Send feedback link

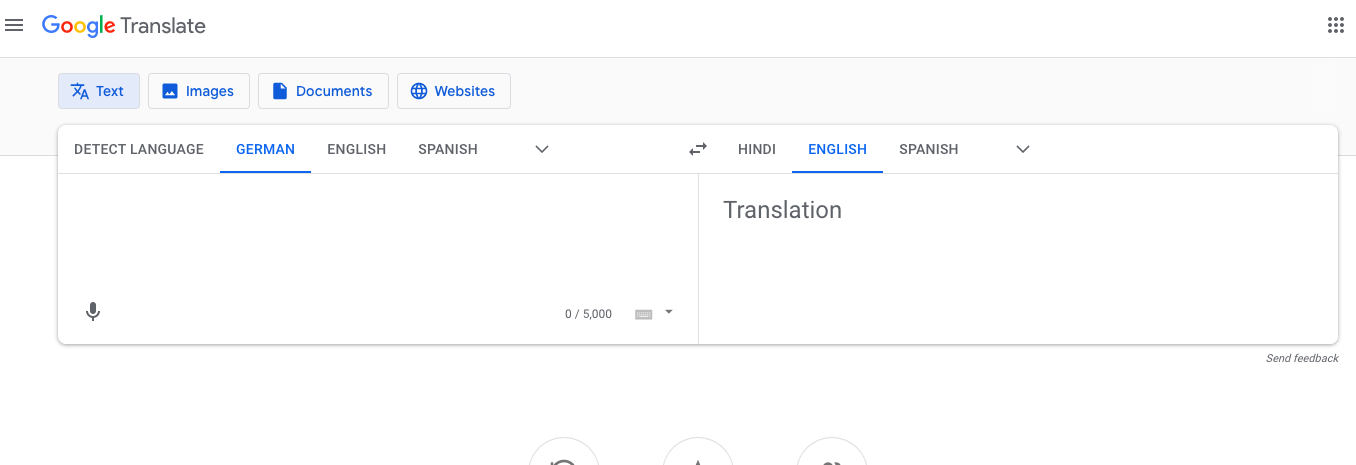click(x=1302, y=358)
